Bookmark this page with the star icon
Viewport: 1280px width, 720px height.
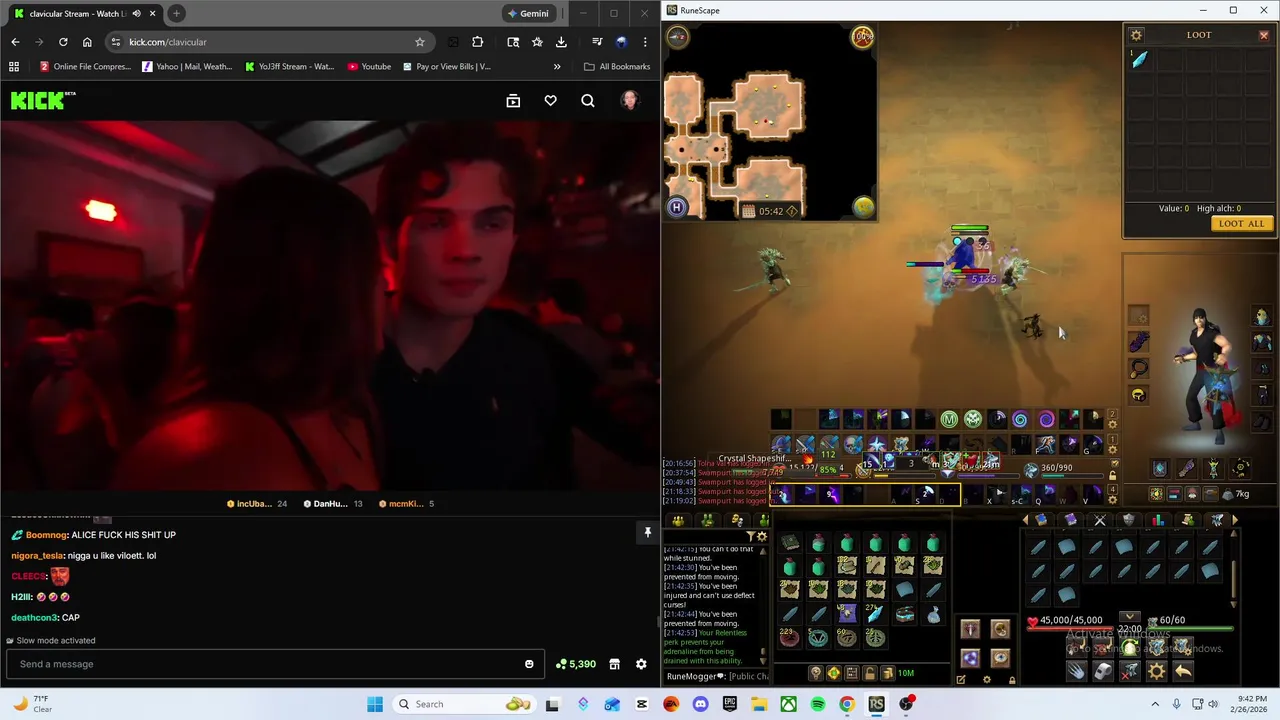420,42
